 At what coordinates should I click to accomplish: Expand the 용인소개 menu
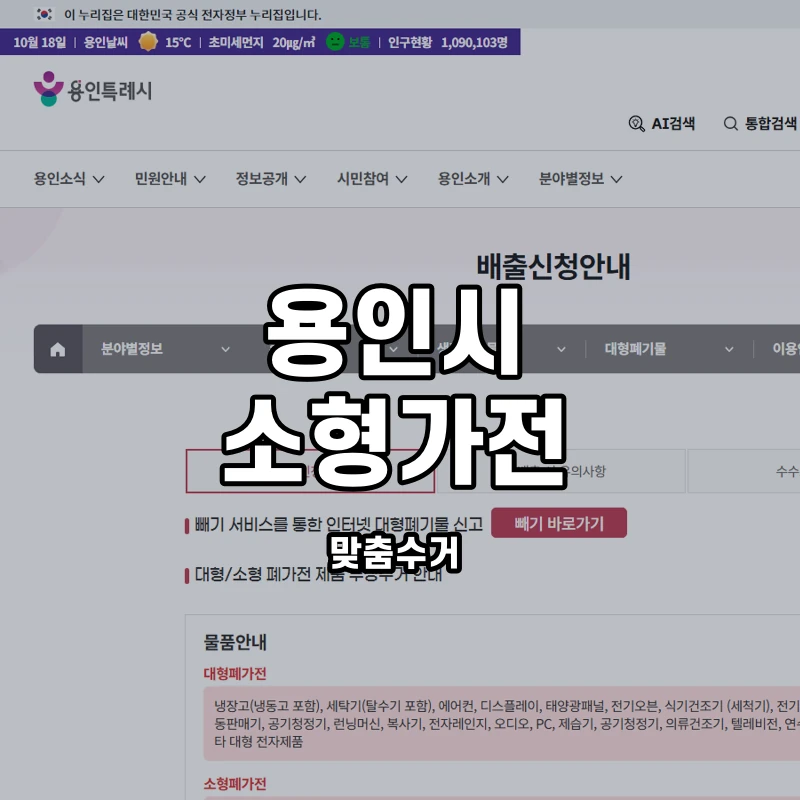[x=473, y=179]
